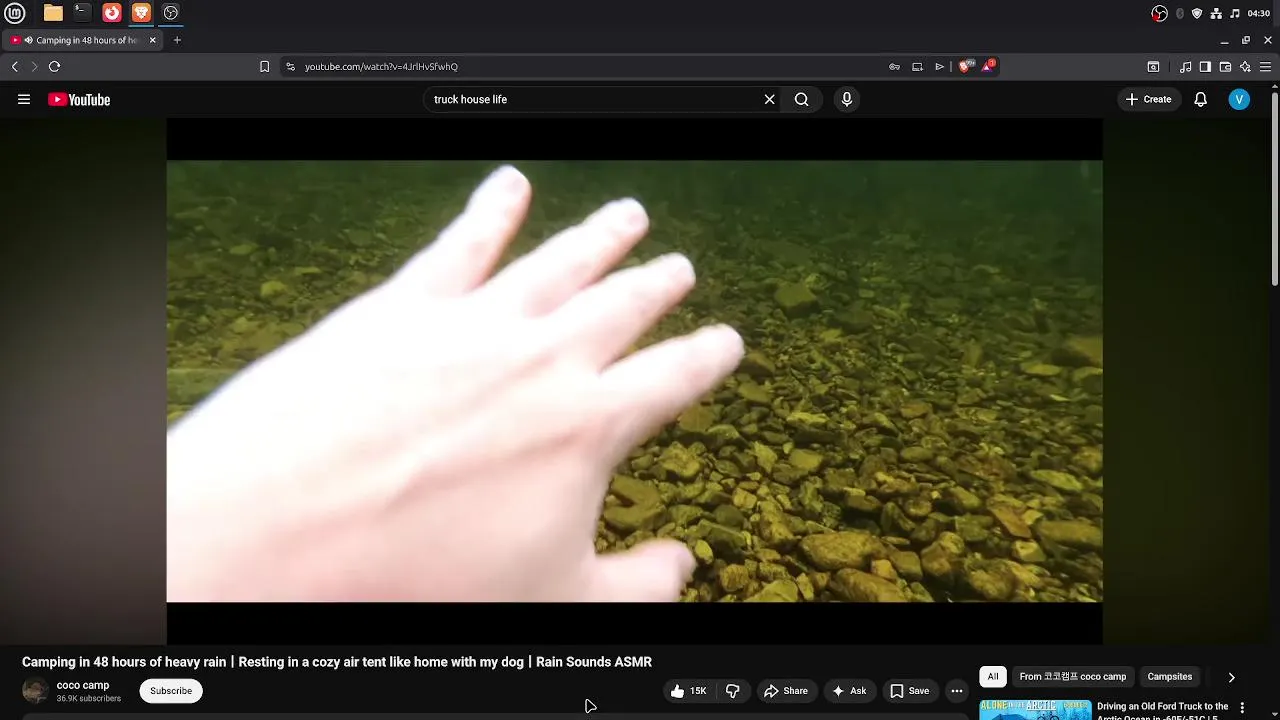Image resolution: width=1280 pixels, height=720 pixels.
Task: Clear the YouTube search text
Action: click(769, 99)
